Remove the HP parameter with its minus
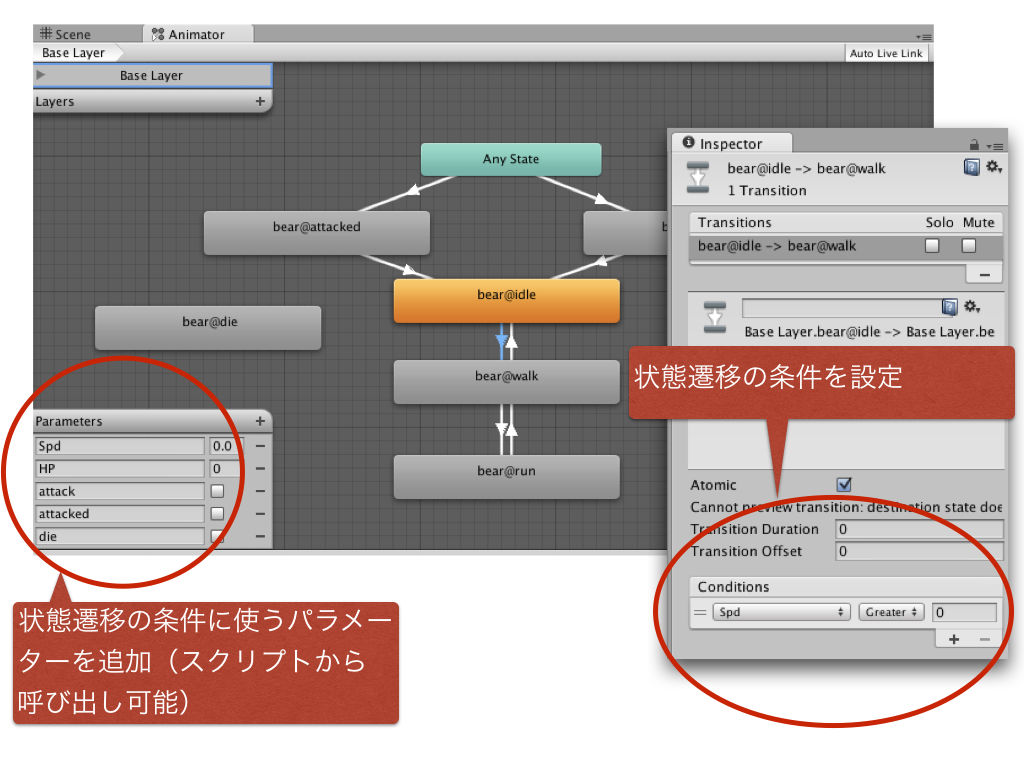This screenshot has height=768, width=1024. pos(260,469)
